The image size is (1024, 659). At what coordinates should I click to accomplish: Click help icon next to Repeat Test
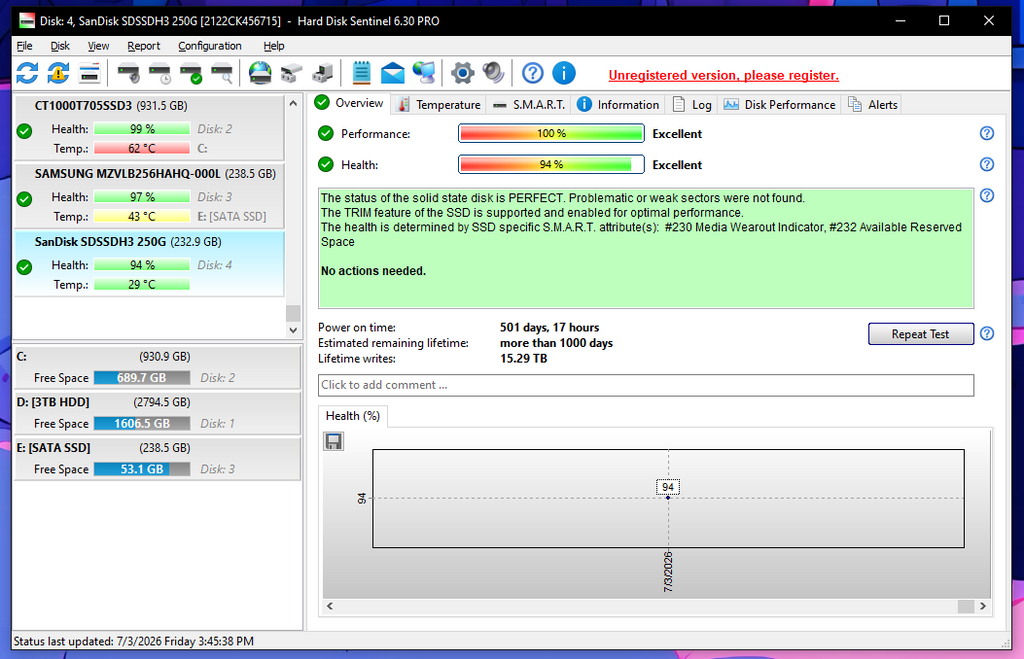click(987, 333)
